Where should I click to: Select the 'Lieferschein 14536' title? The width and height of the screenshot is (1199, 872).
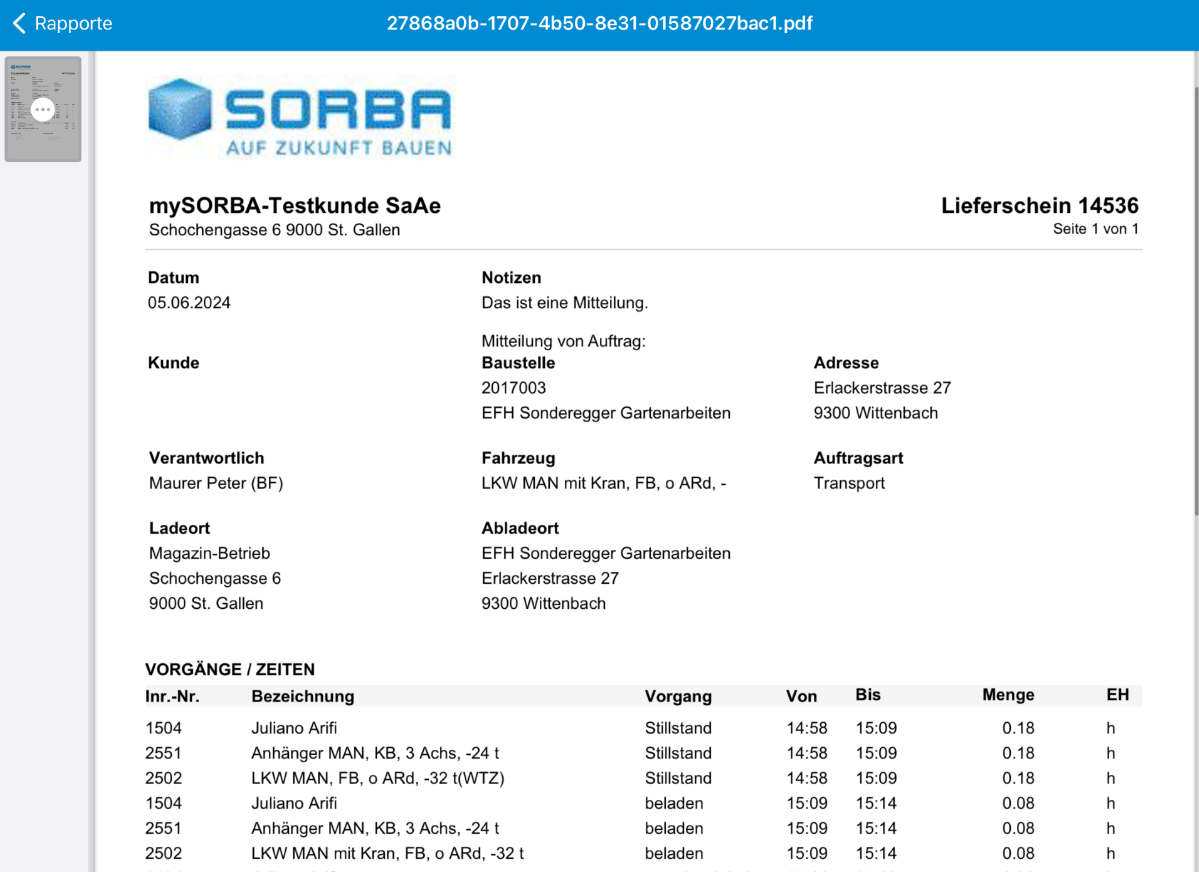pos(1039,205)
